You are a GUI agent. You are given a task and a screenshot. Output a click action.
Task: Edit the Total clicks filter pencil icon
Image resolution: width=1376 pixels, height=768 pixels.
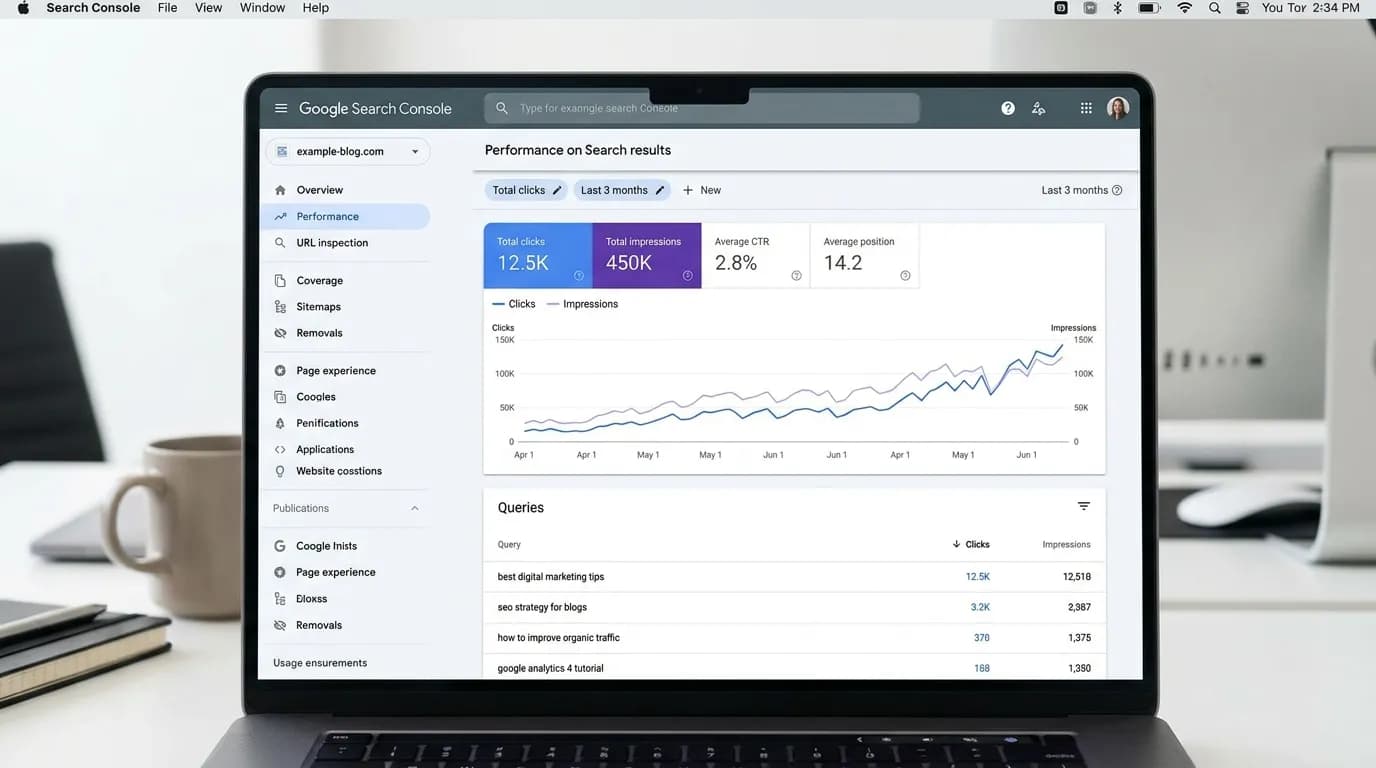[x=557, y=190]
